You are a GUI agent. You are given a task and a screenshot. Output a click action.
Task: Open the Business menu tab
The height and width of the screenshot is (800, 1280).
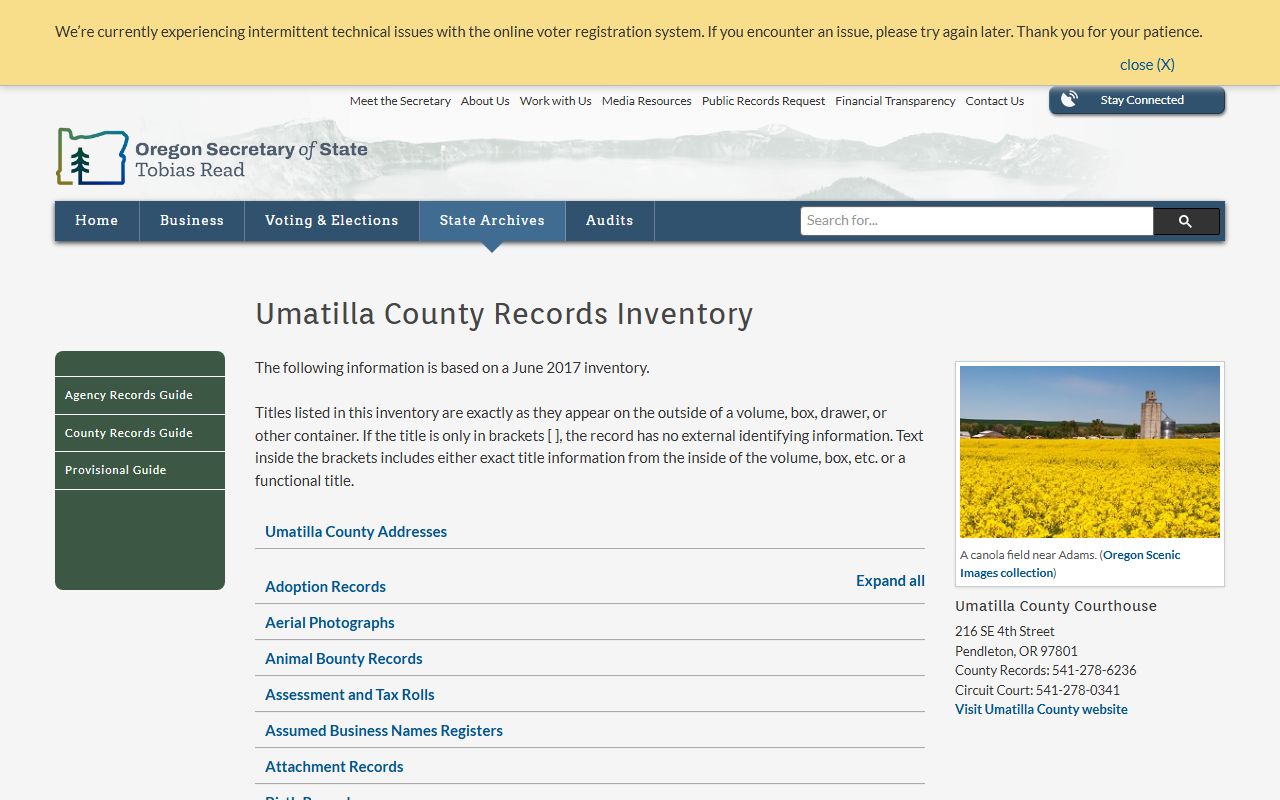192,221
